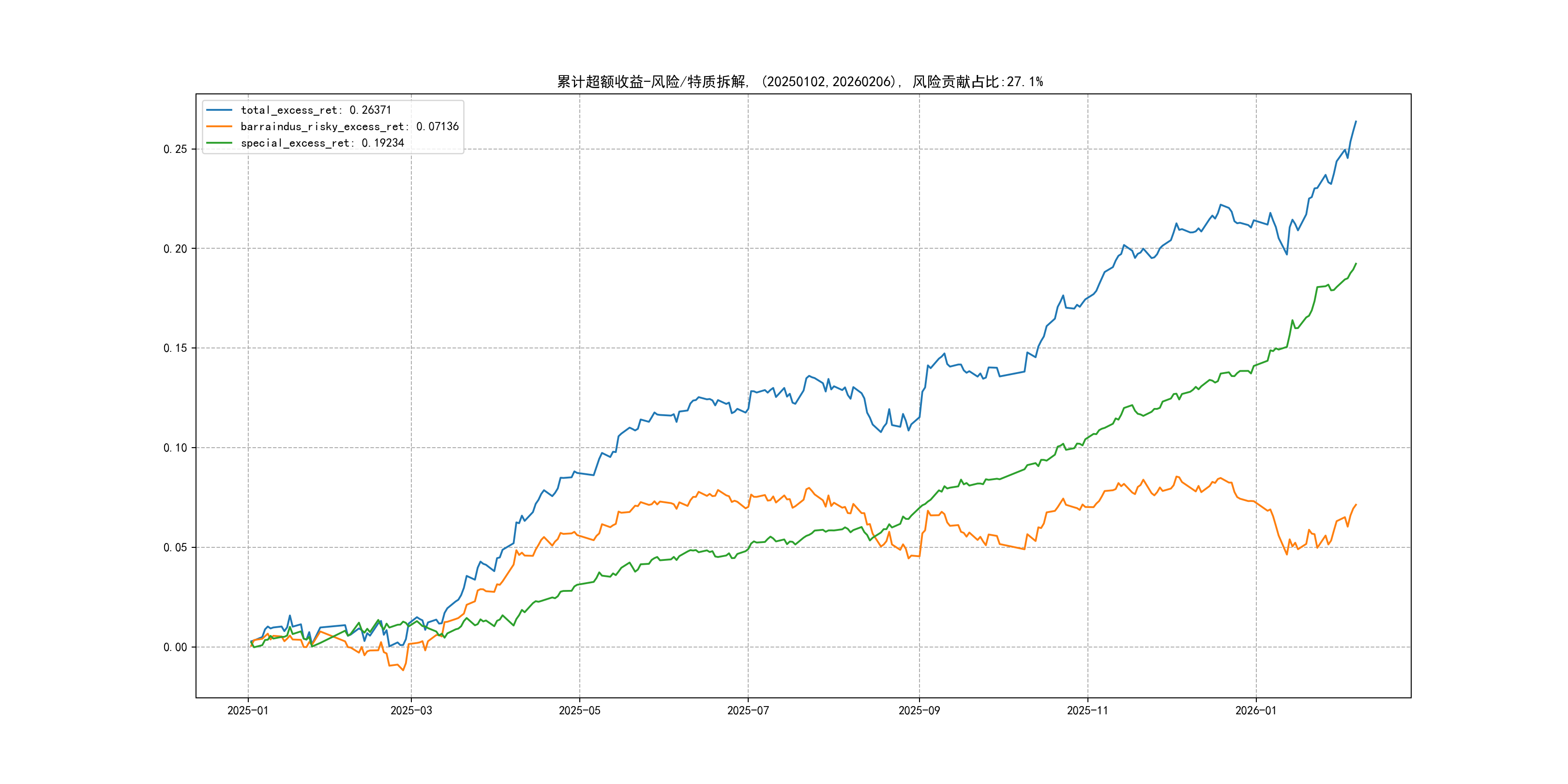The height and width of the screenshot is (784, 1568).
Task: Click the 2025-03 x-axis tick label
Action: tap(411, 710)
